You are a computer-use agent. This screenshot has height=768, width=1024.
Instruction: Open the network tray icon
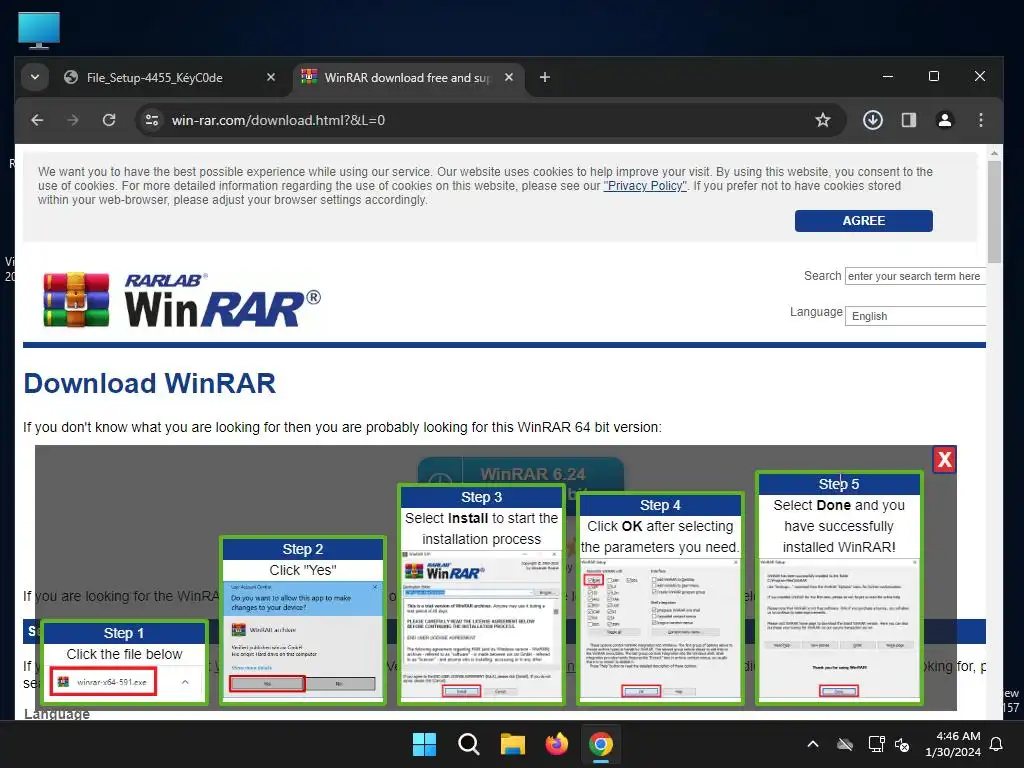point(876,744)
